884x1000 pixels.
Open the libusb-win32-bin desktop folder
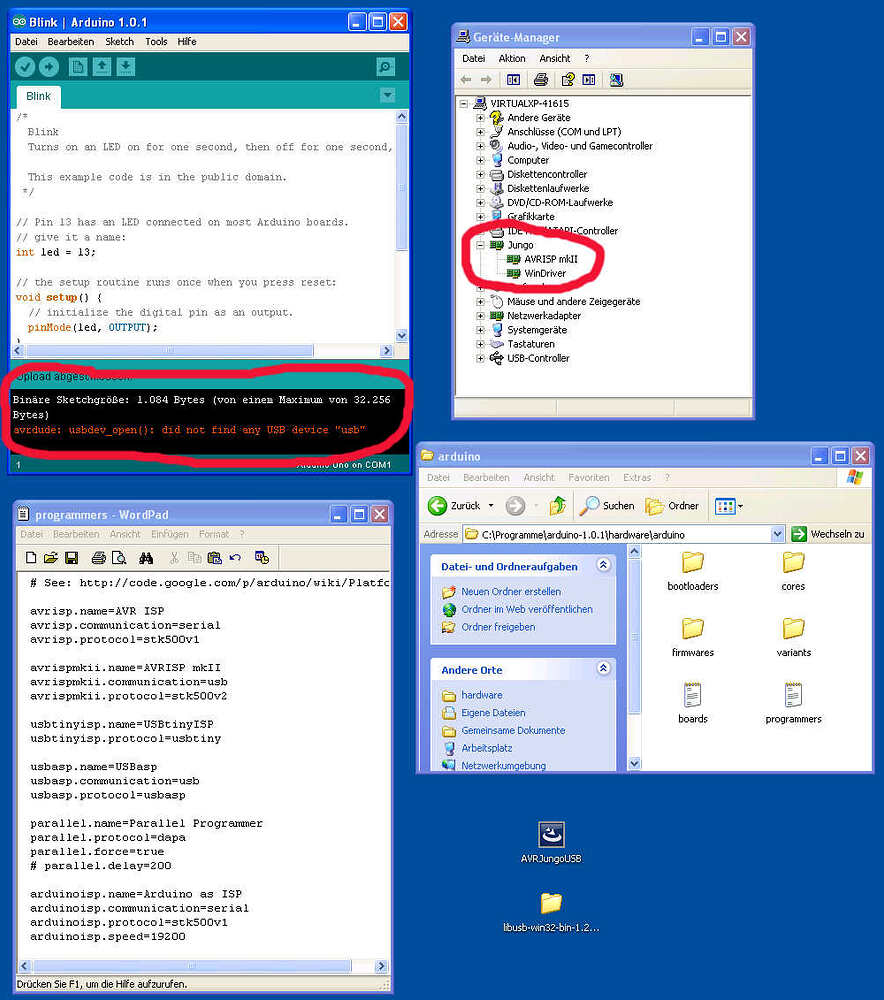(x=551, y=905)
